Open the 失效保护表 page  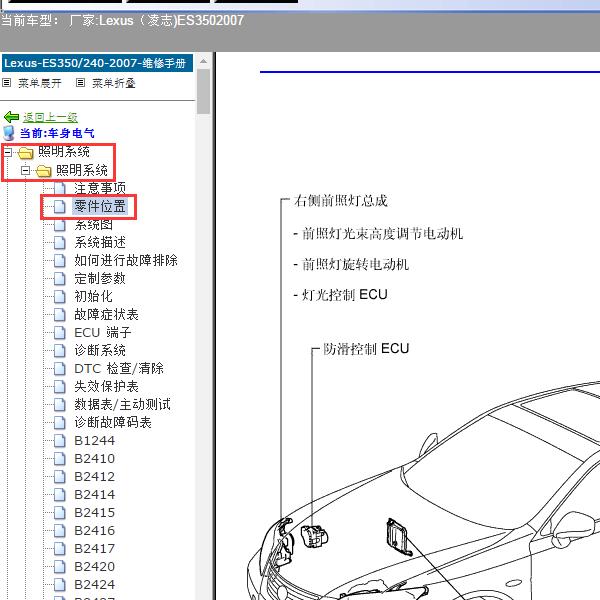tap(107, 386)
